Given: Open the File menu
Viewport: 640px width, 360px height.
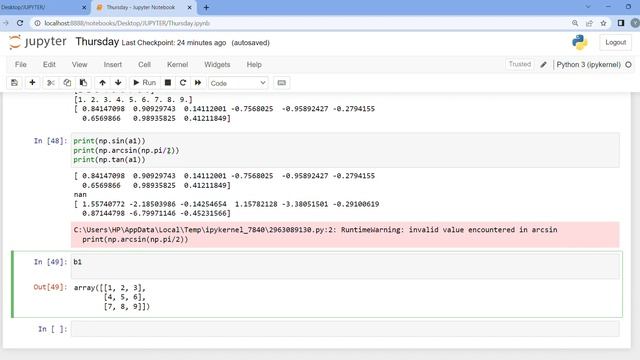Looking at the screenshot, I should point(21,64).
